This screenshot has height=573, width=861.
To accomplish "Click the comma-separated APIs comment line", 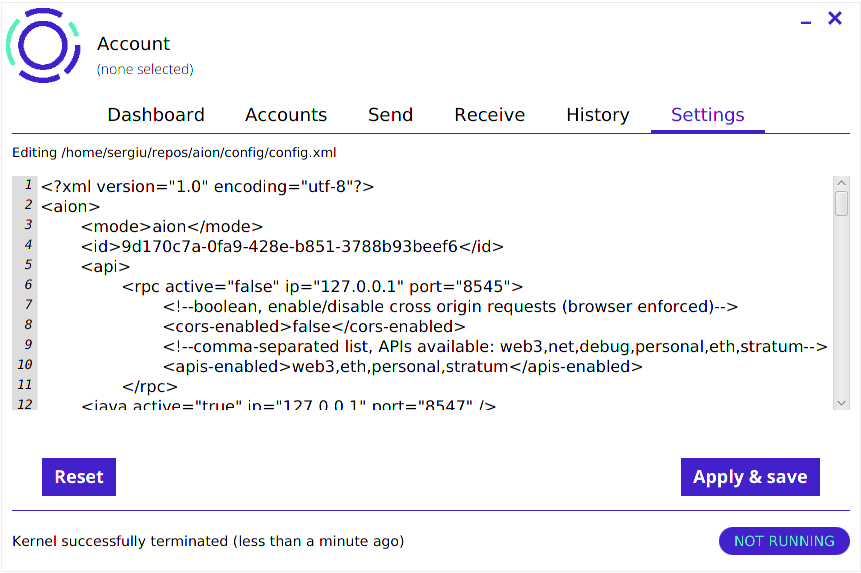I will click(495, 346).
